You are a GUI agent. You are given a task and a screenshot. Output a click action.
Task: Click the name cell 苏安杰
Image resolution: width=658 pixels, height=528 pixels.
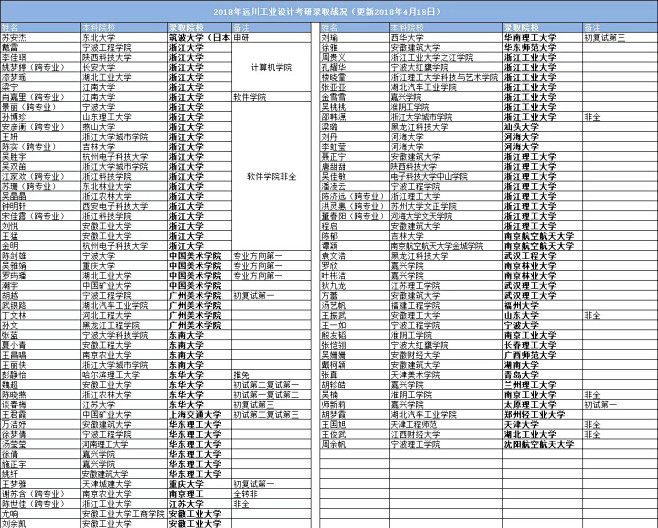tap(41, 37)
